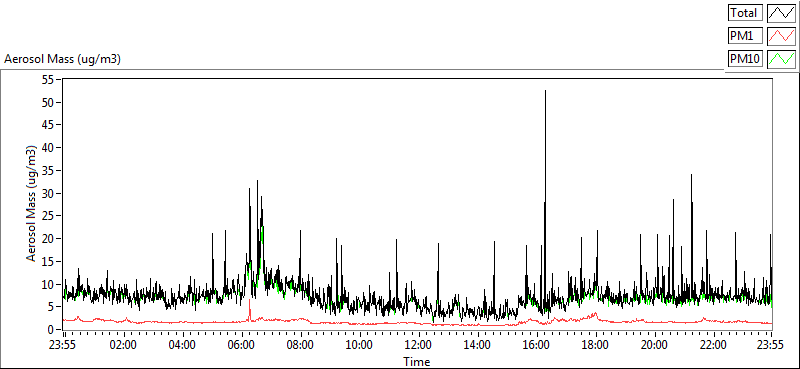Click the PM10 green plot legend icon
800x369 pixels.
coord(782,59)
